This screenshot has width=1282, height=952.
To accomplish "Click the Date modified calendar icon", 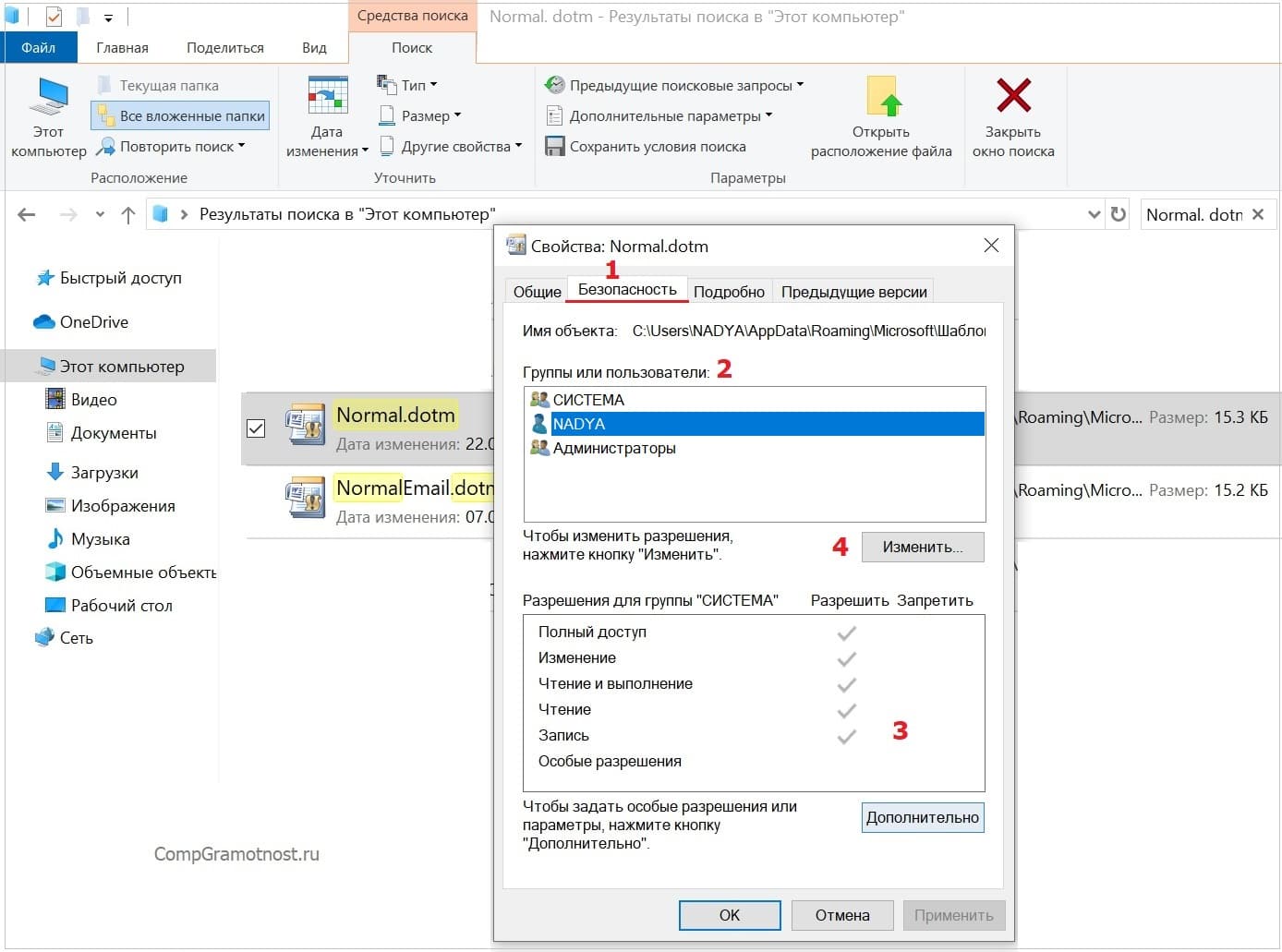I will [x=327, y=96].
